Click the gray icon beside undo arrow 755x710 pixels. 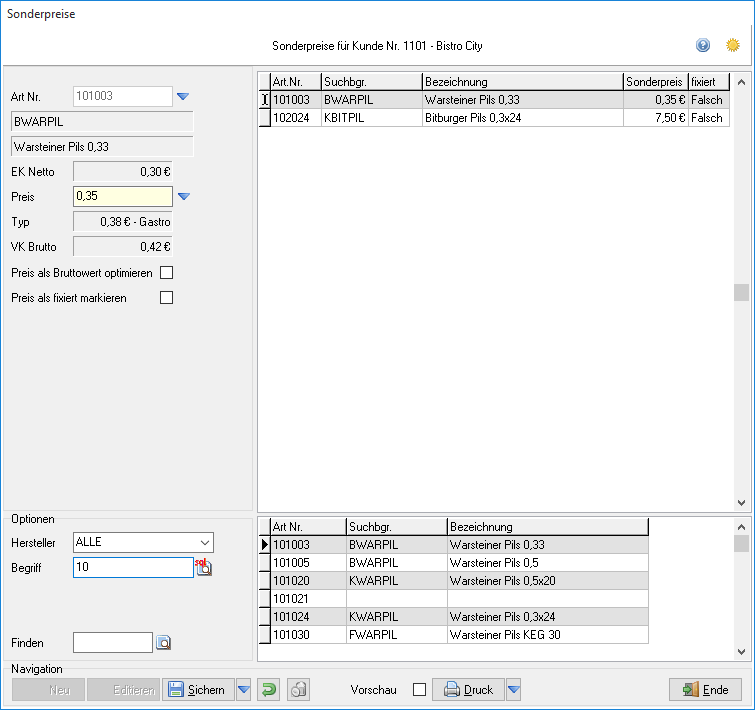click(x=299, y=690)
